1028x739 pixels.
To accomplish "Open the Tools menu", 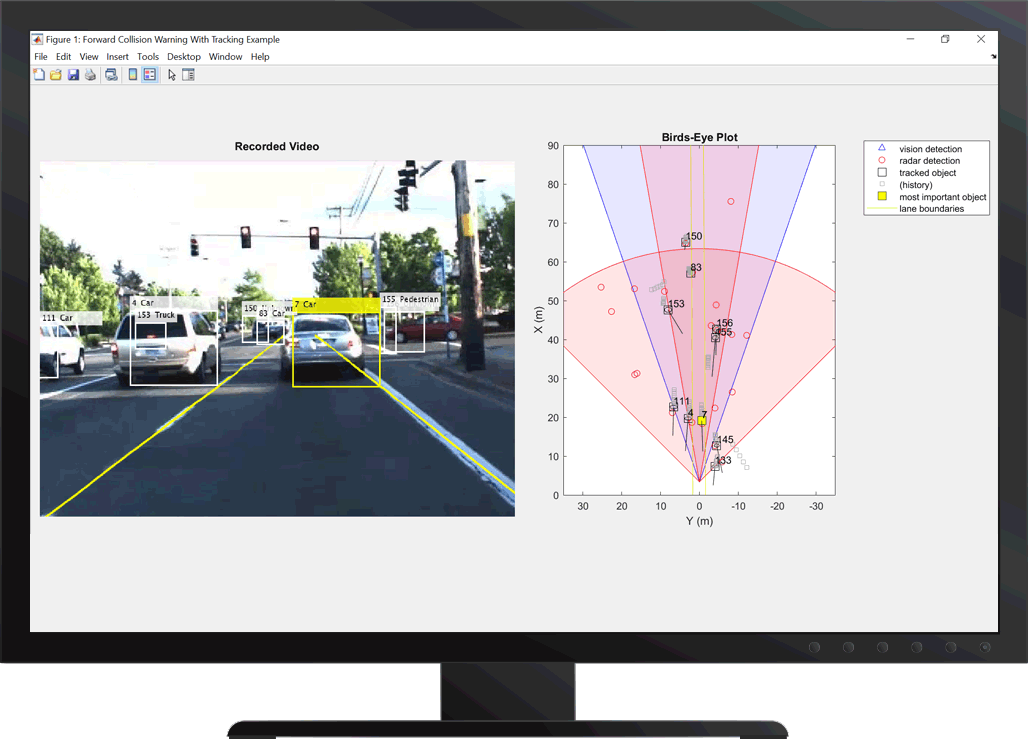I will pyautogui.click(x=148, y=57).
